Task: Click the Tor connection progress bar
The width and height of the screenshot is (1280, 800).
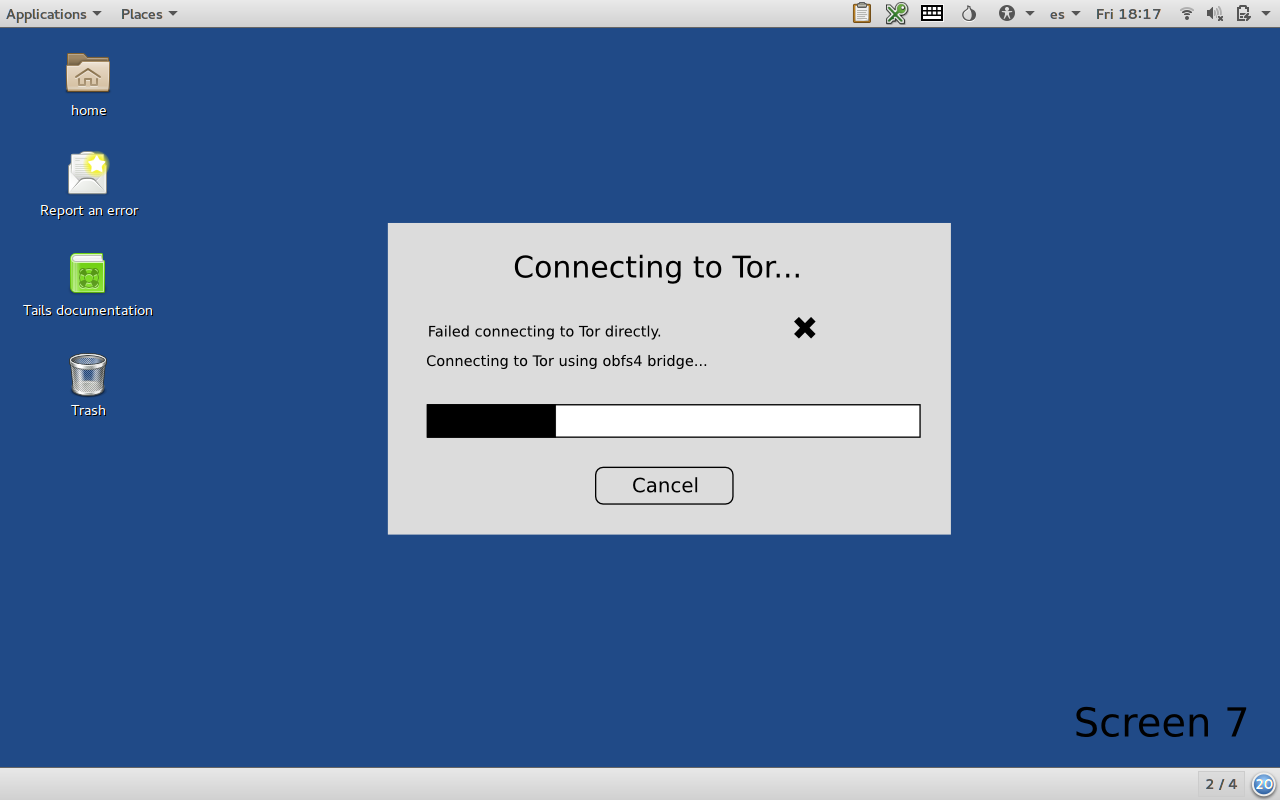Action: point(673,421)
